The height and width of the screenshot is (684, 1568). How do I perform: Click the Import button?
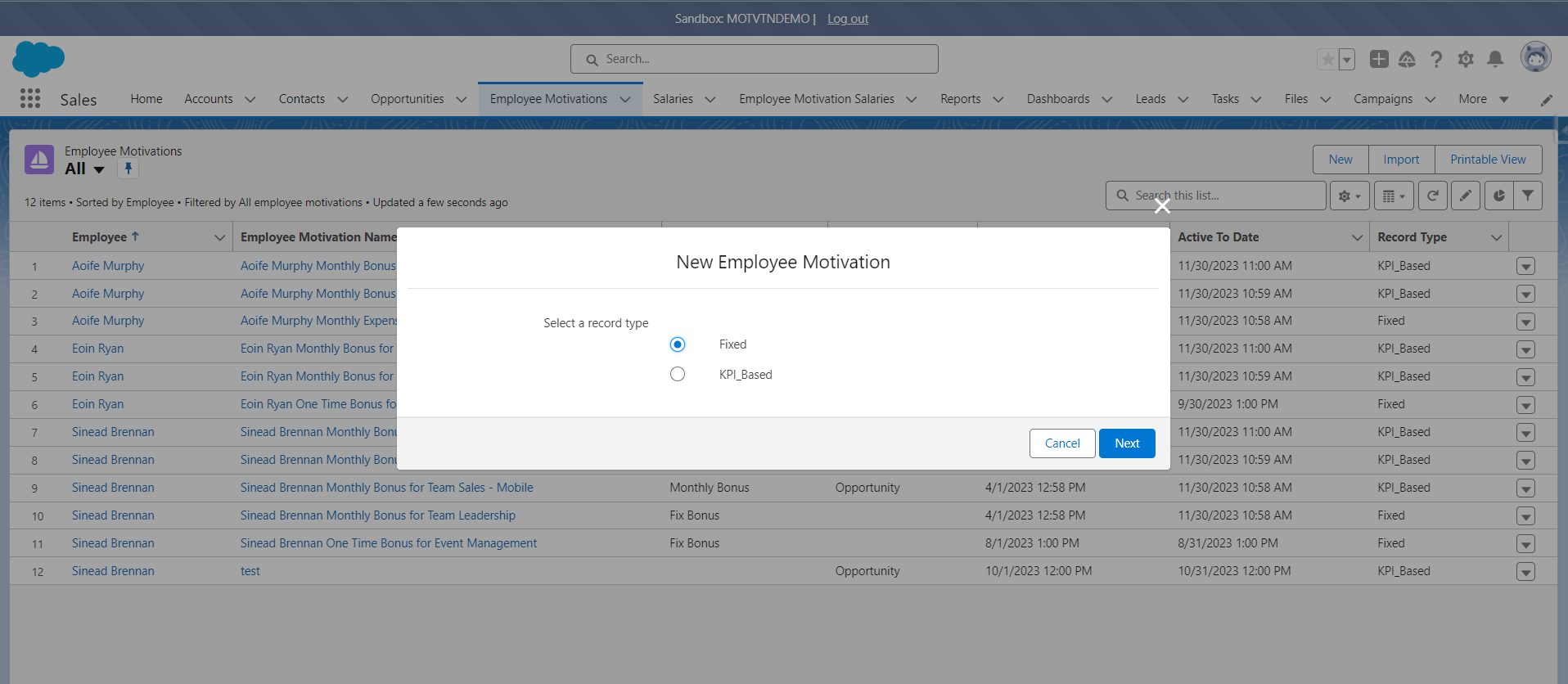[1401, 160]
